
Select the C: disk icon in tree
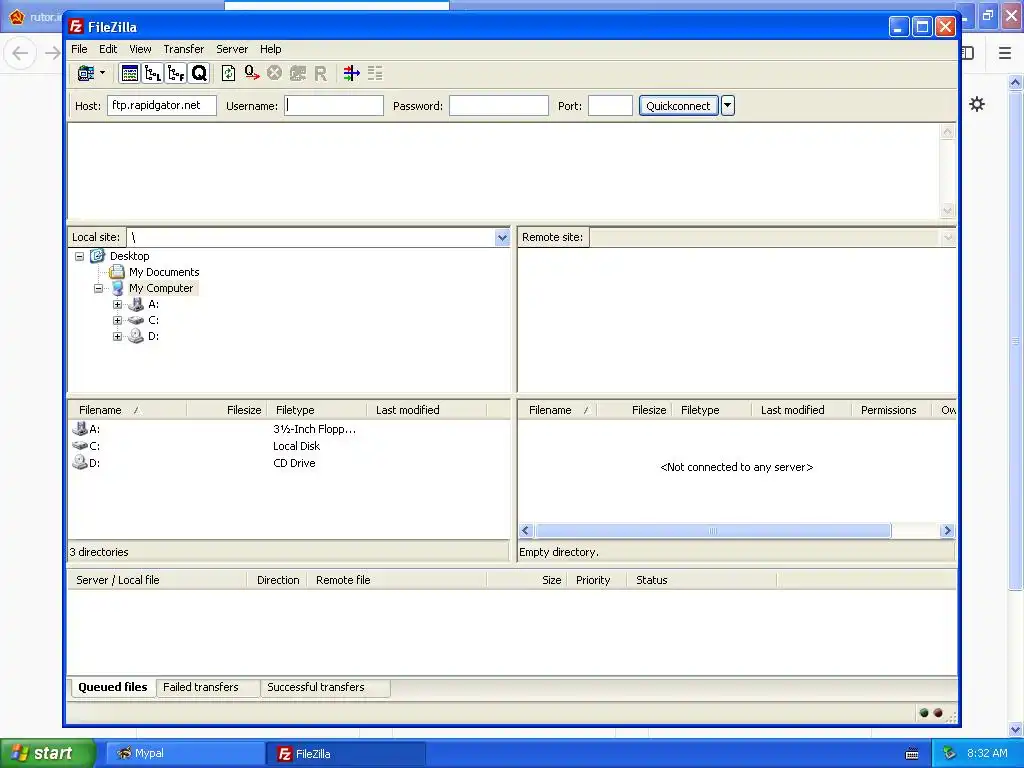click(136, 320)
